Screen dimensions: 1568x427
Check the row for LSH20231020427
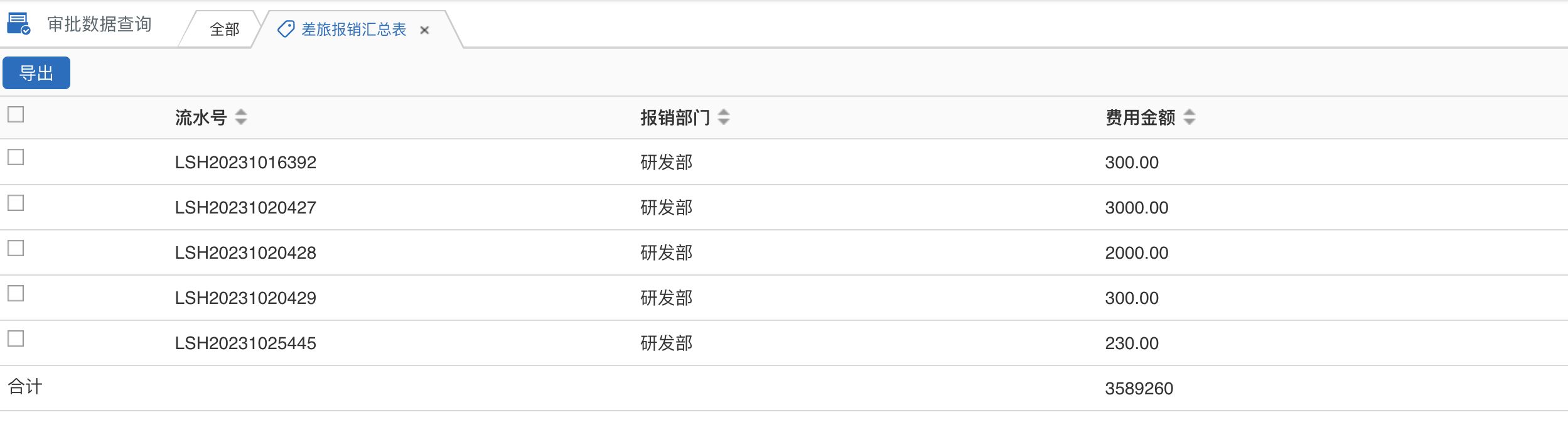click(x=16, y=203)
